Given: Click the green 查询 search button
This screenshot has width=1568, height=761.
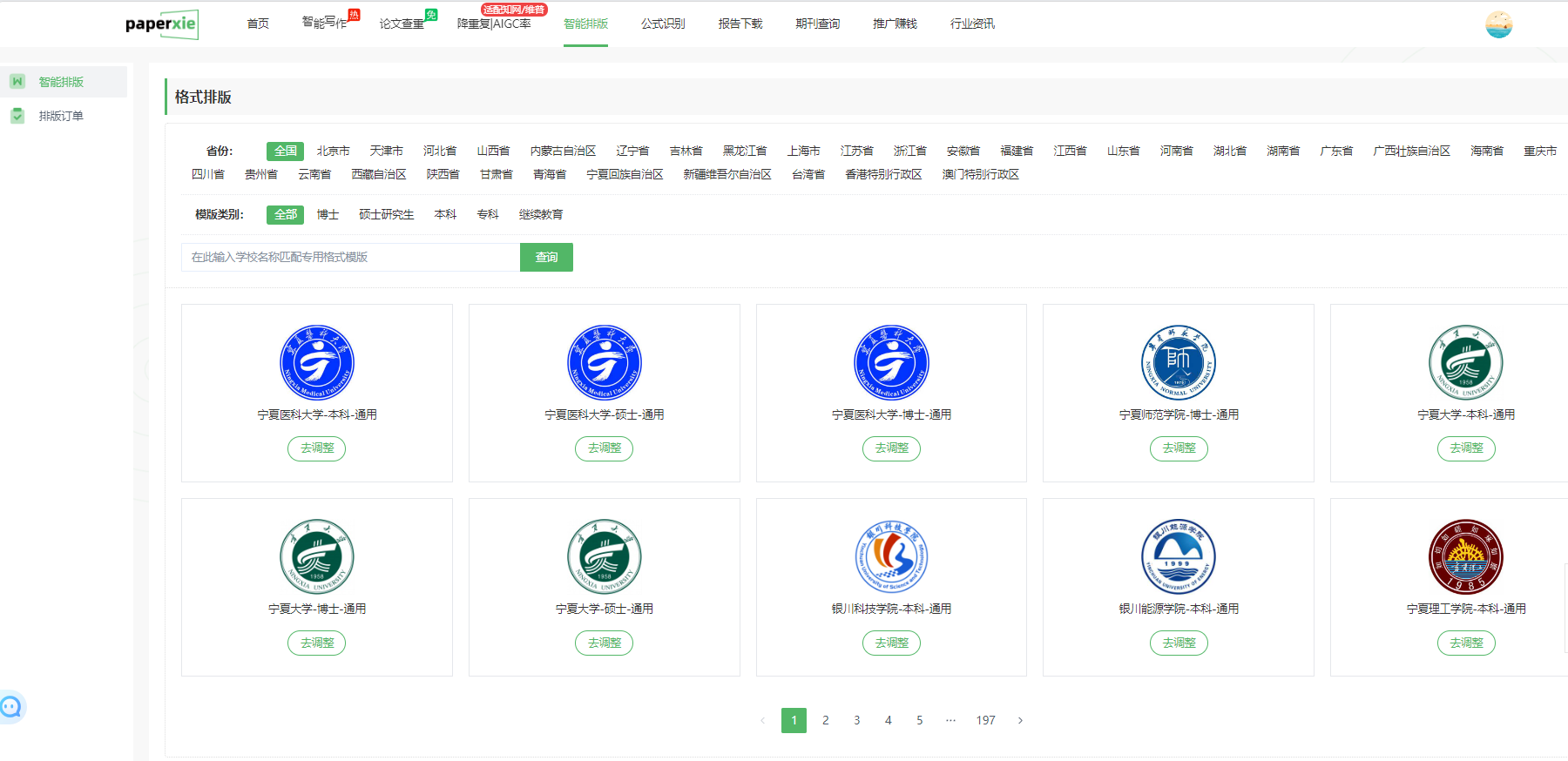Looking at the screenshot, I should click(546, 258).
